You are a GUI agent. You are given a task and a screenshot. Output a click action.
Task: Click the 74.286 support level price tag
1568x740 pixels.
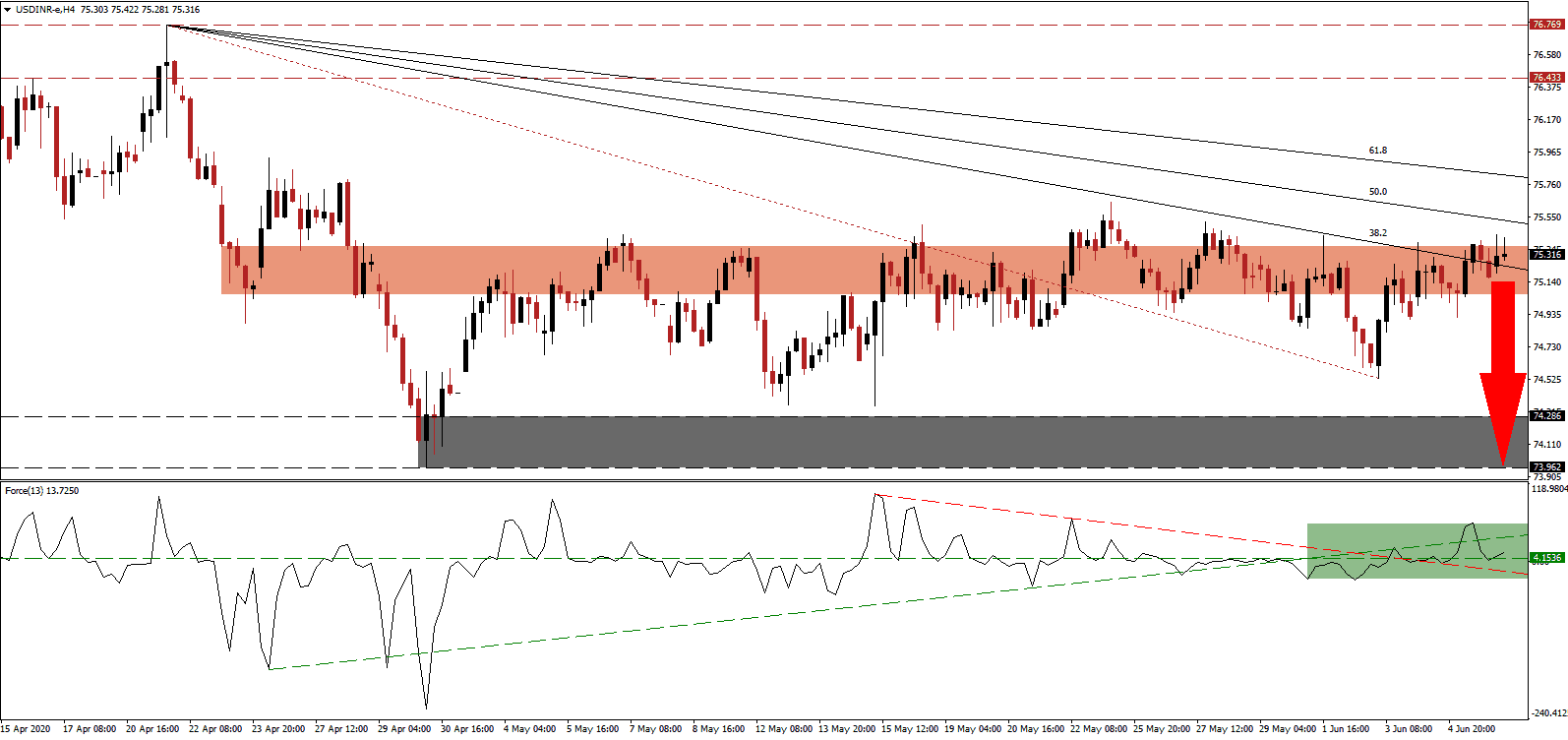coord(1546,416)
